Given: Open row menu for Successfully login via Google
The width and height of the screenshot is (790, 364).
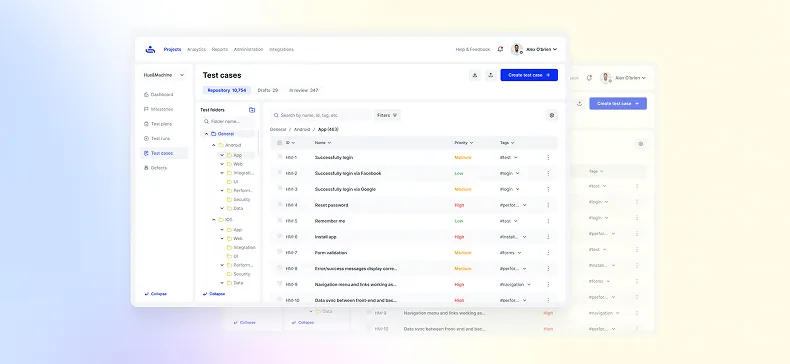Looking at the screenshot, I should point(548,190).
